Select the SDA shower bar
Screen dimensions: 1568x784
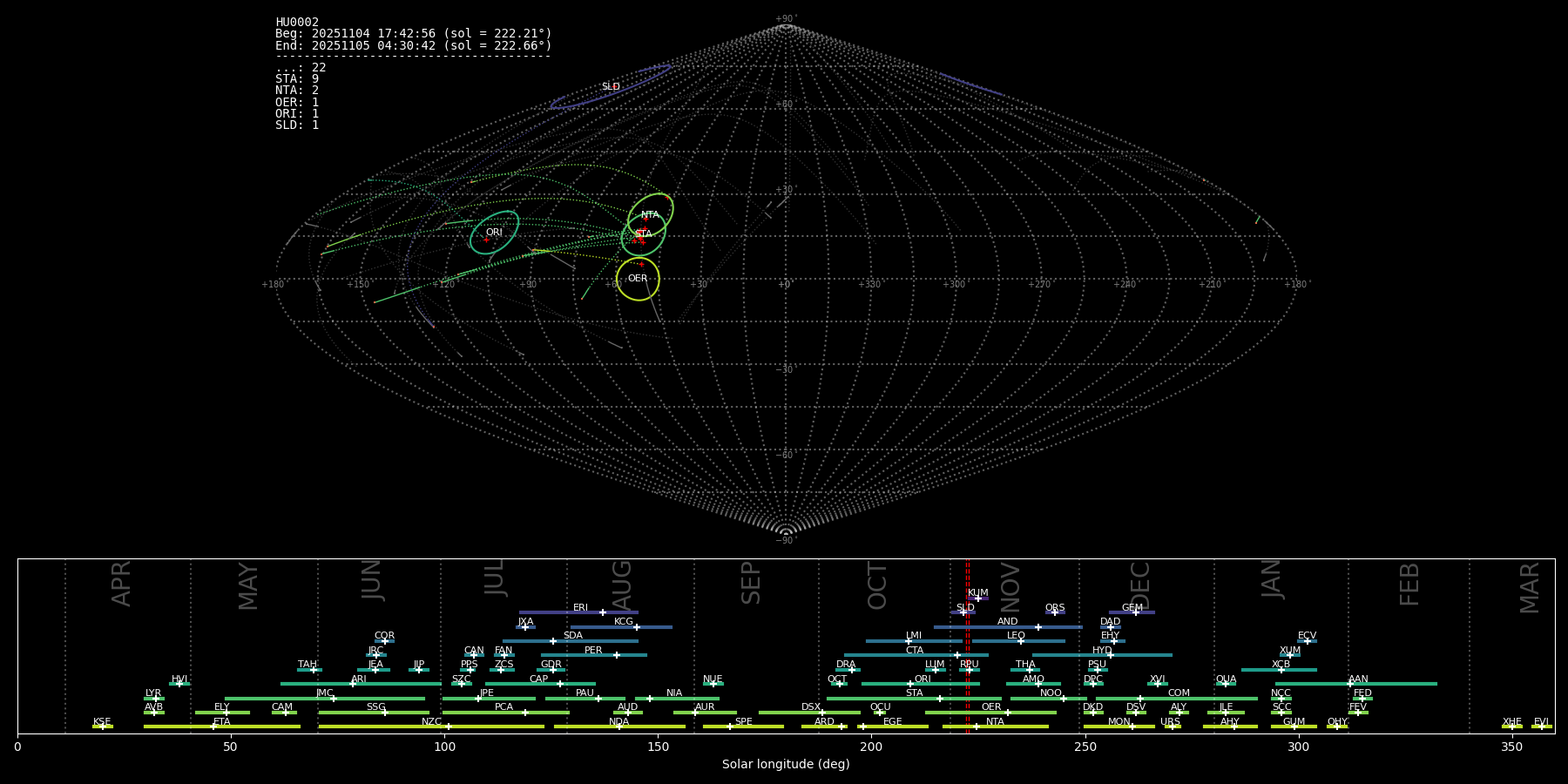[592, 641]
